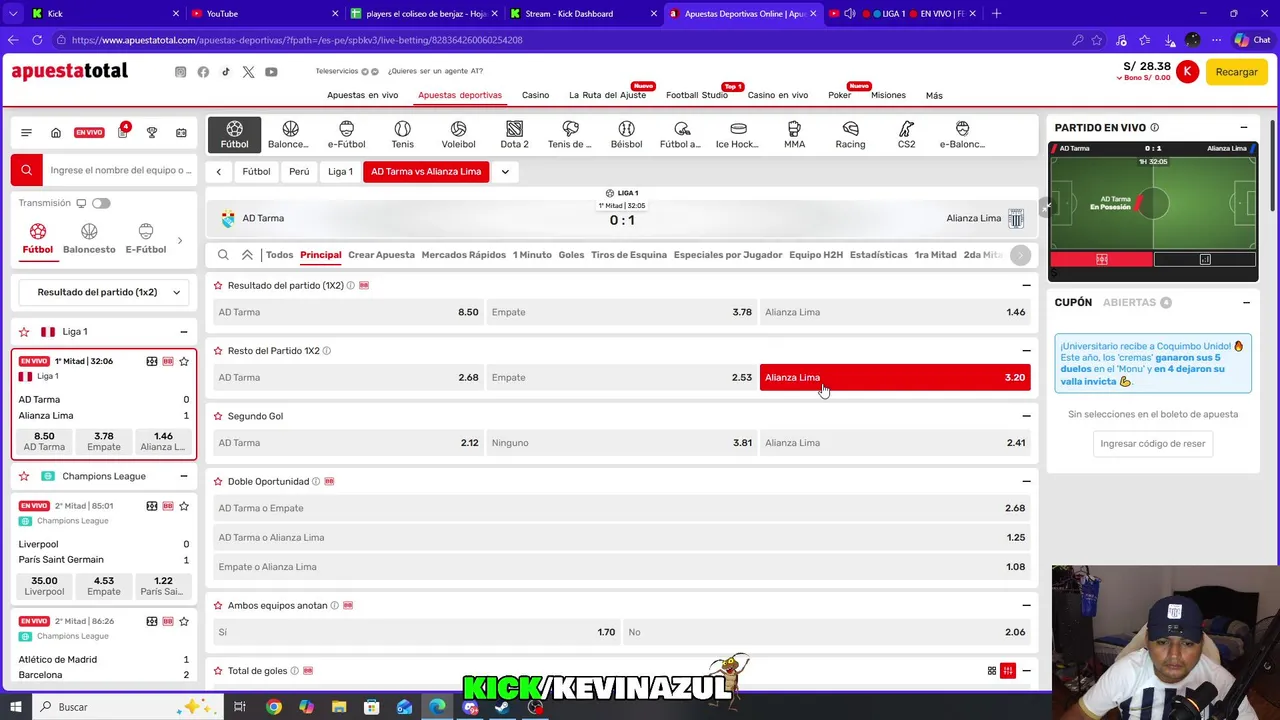Favorite the Liverpool vs Paris match star
Image resolution: width=1280 pixels, height=720 pixels.
tap(184, 506)
